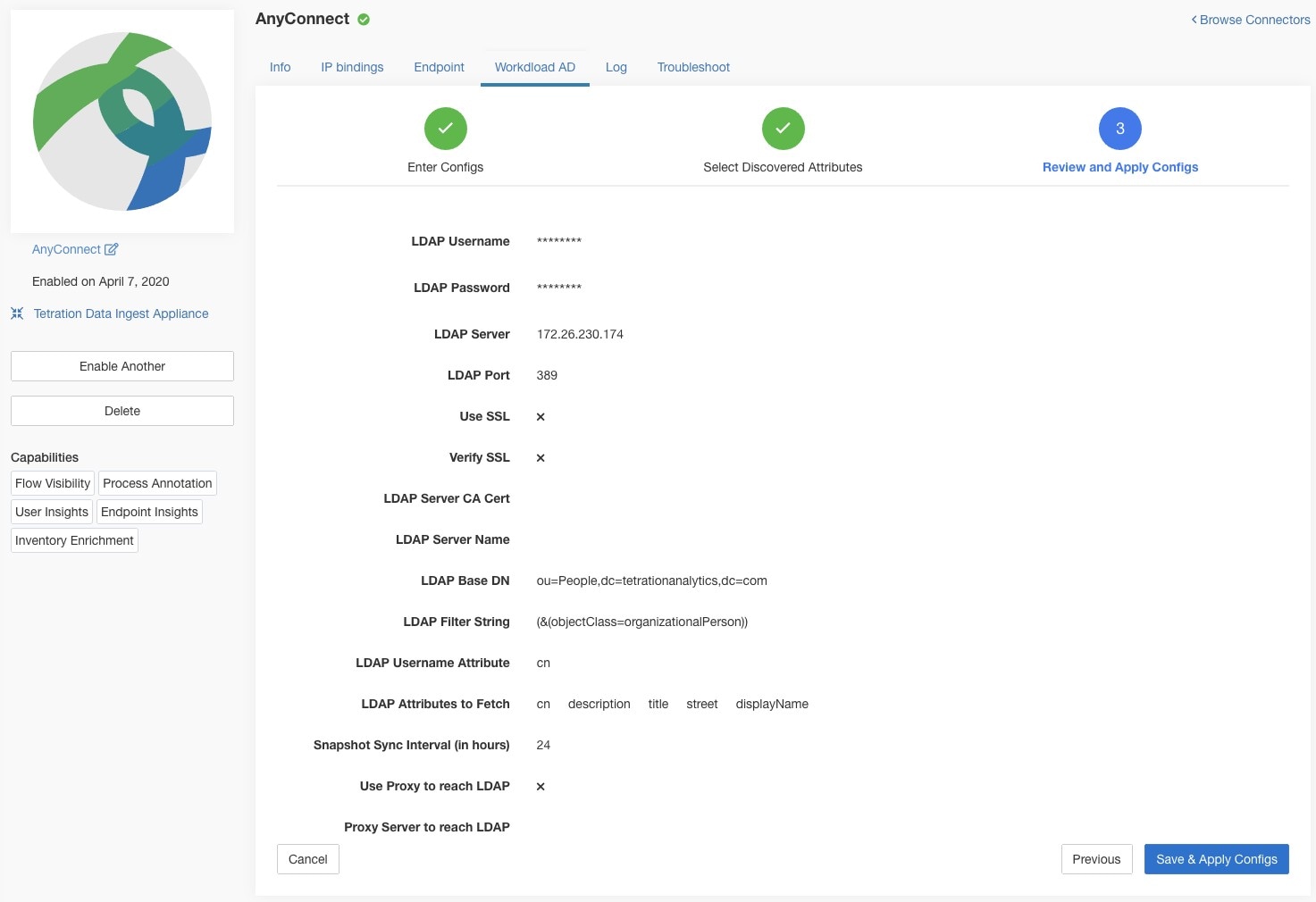Click the Cancel button

(308, 859)
